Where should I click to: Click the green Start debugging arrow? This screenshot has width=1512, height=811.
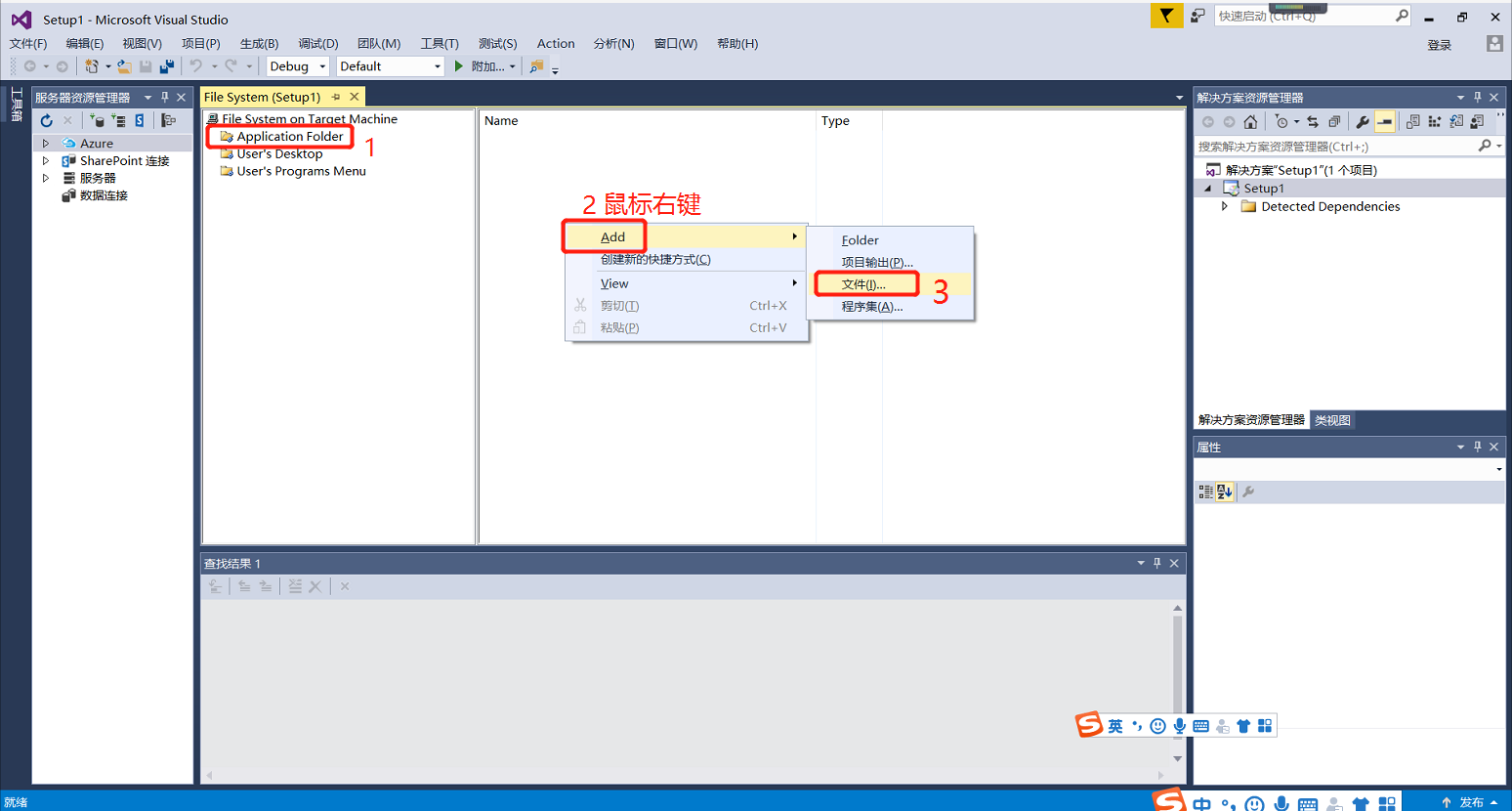(x=458, y=66)
